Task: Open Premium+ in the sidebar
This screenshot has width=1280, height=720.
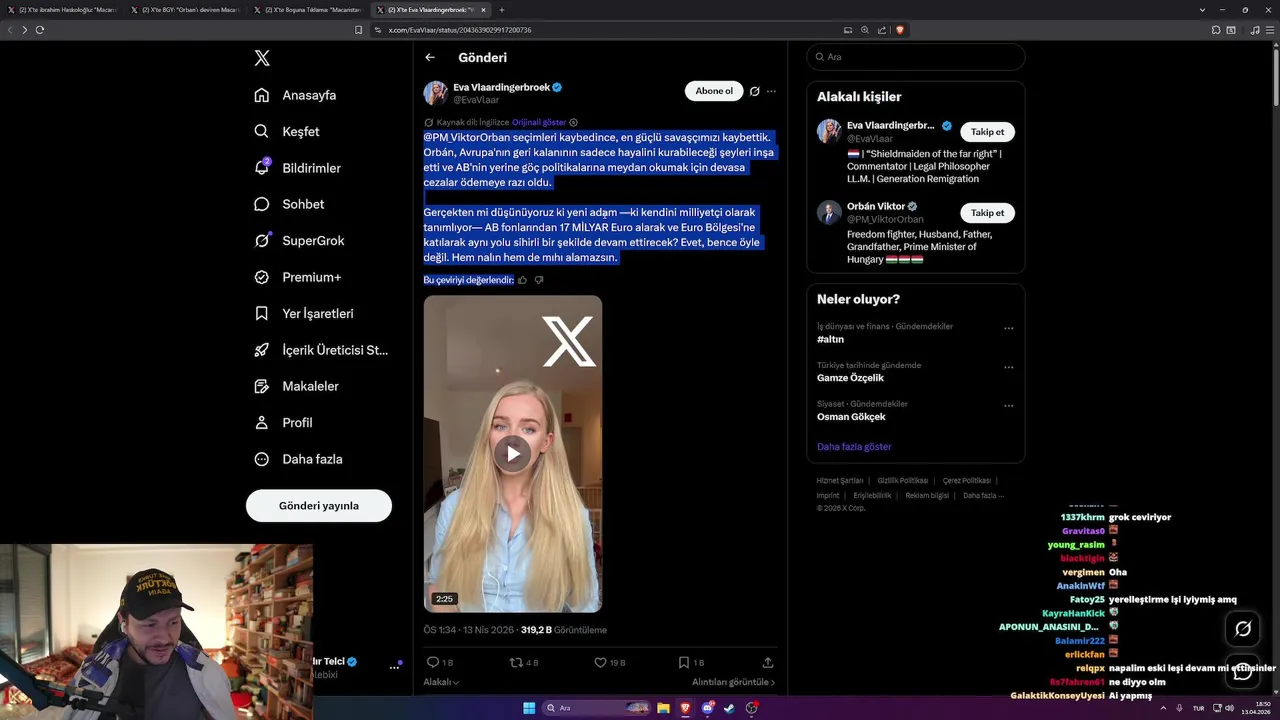Action: pos(298,277)
